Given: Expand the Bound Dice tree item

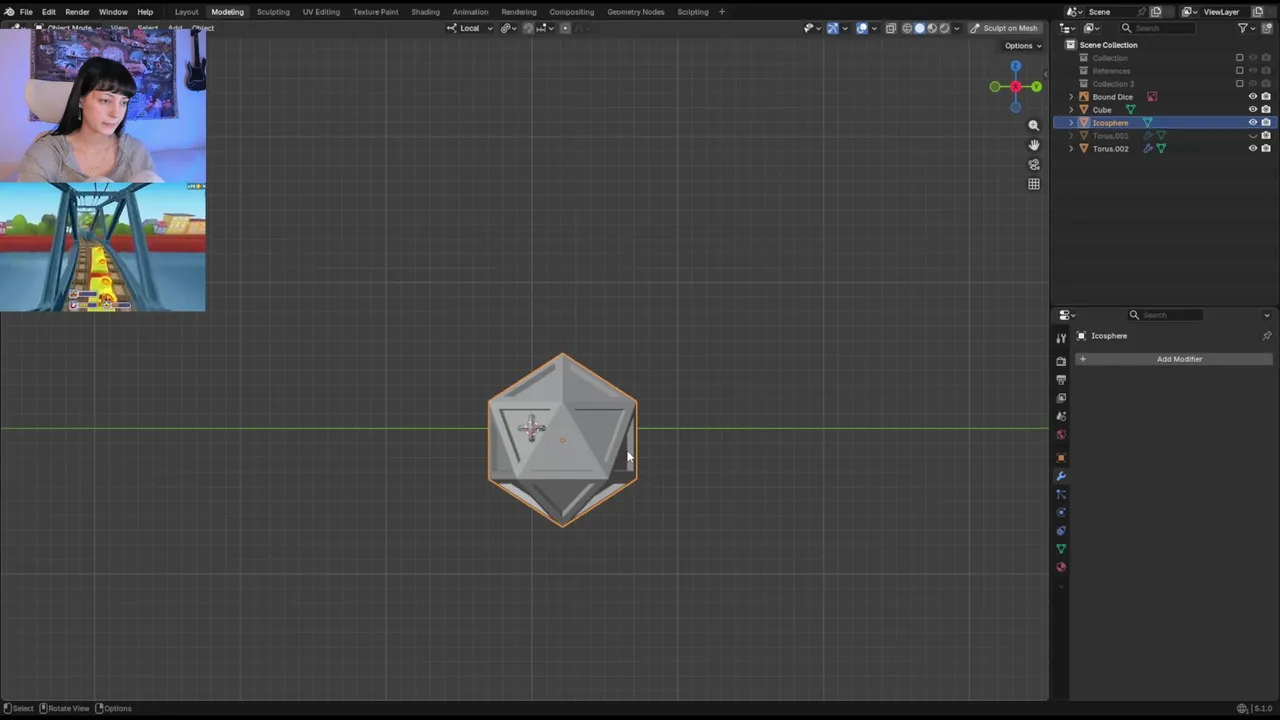Looking at the screenshot, I should tap(1071, 97).
